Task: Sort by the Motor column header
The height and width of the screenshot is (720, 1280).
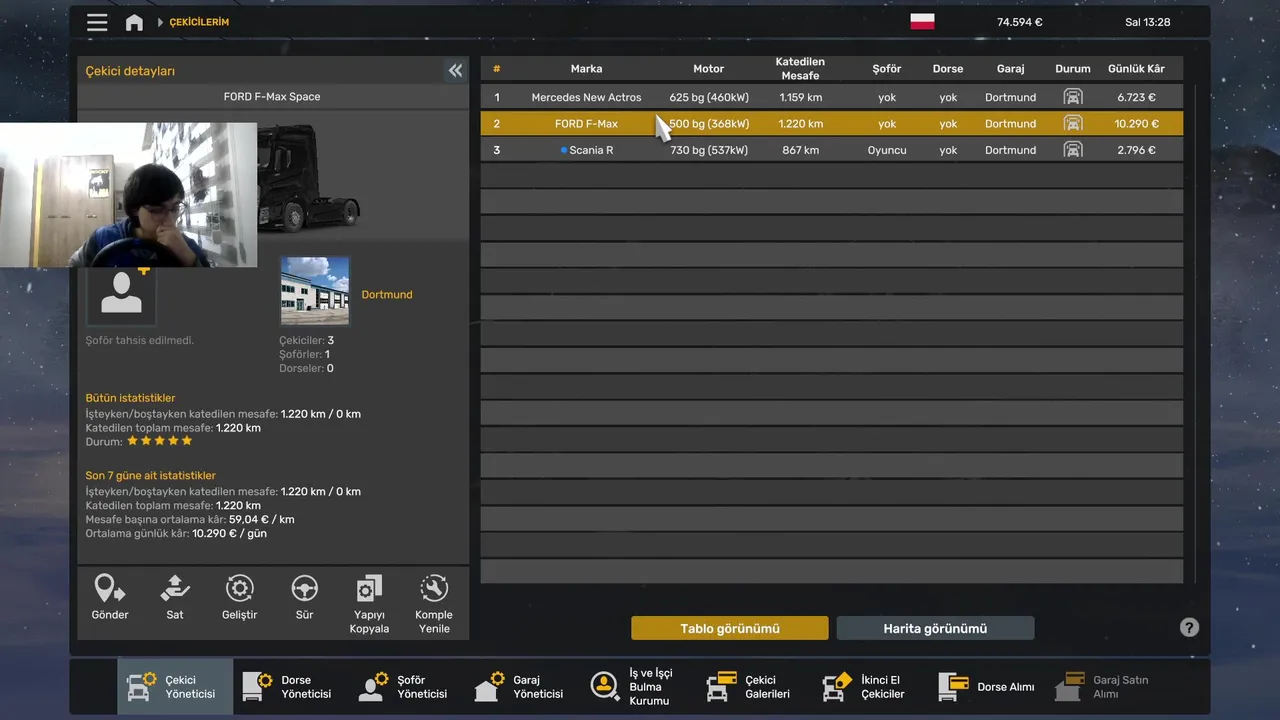Action: 708,69
